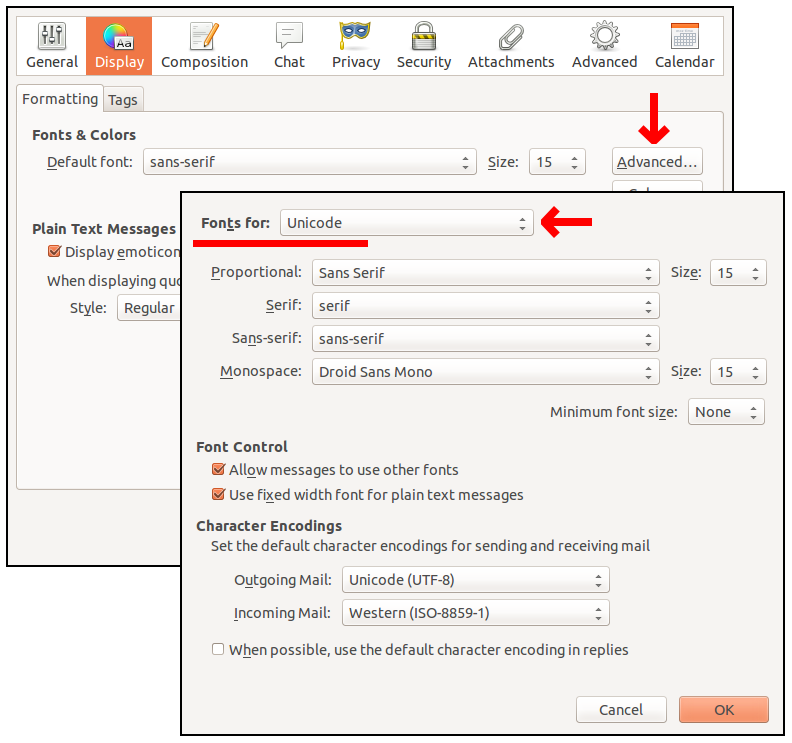Open the Monospace font dropdown
Screen dimensions: 792x743
pyautogui.click(x=485, y=372)
